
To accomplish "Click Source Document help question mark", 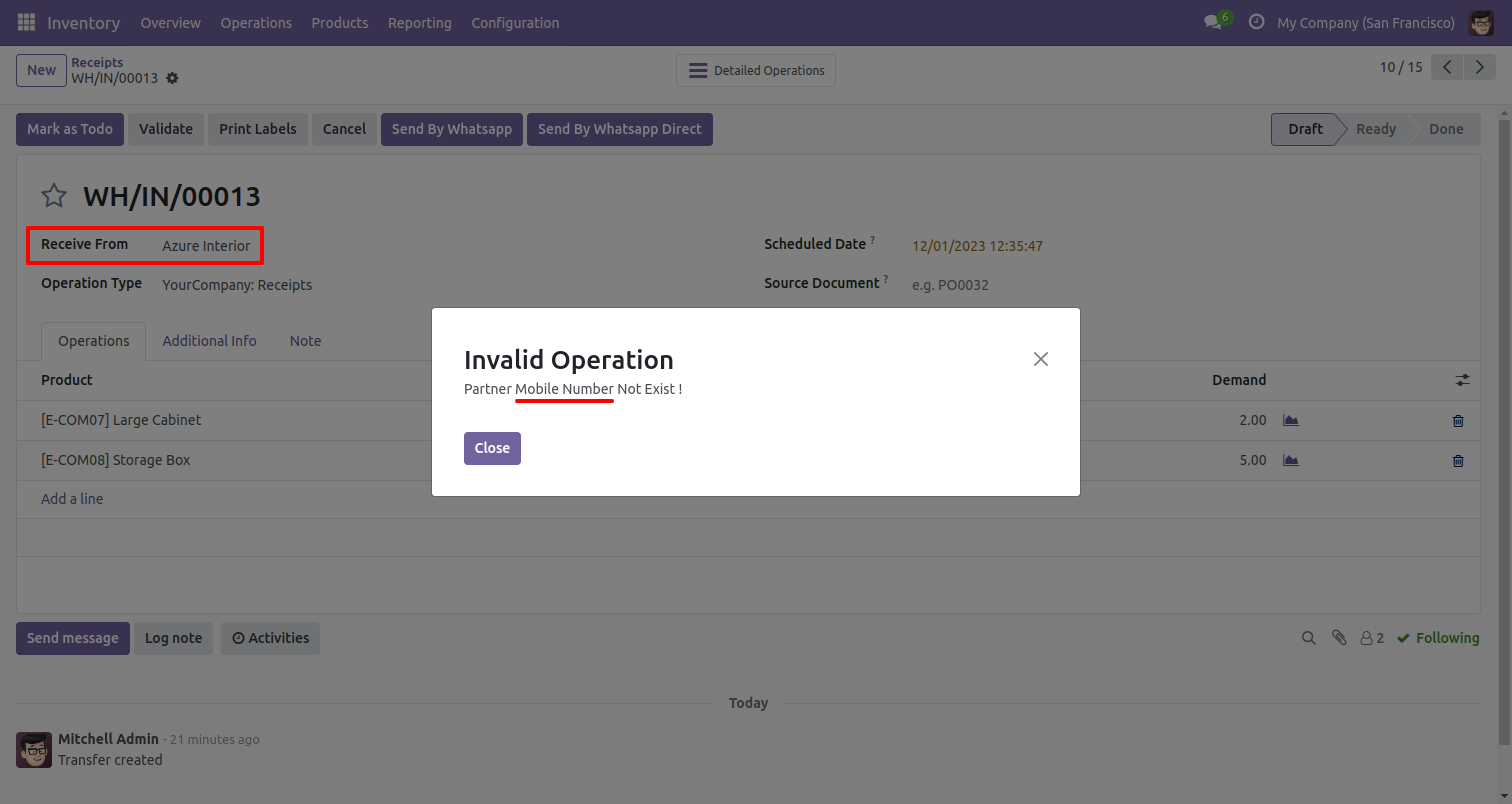I will click(x=886, y=280).
